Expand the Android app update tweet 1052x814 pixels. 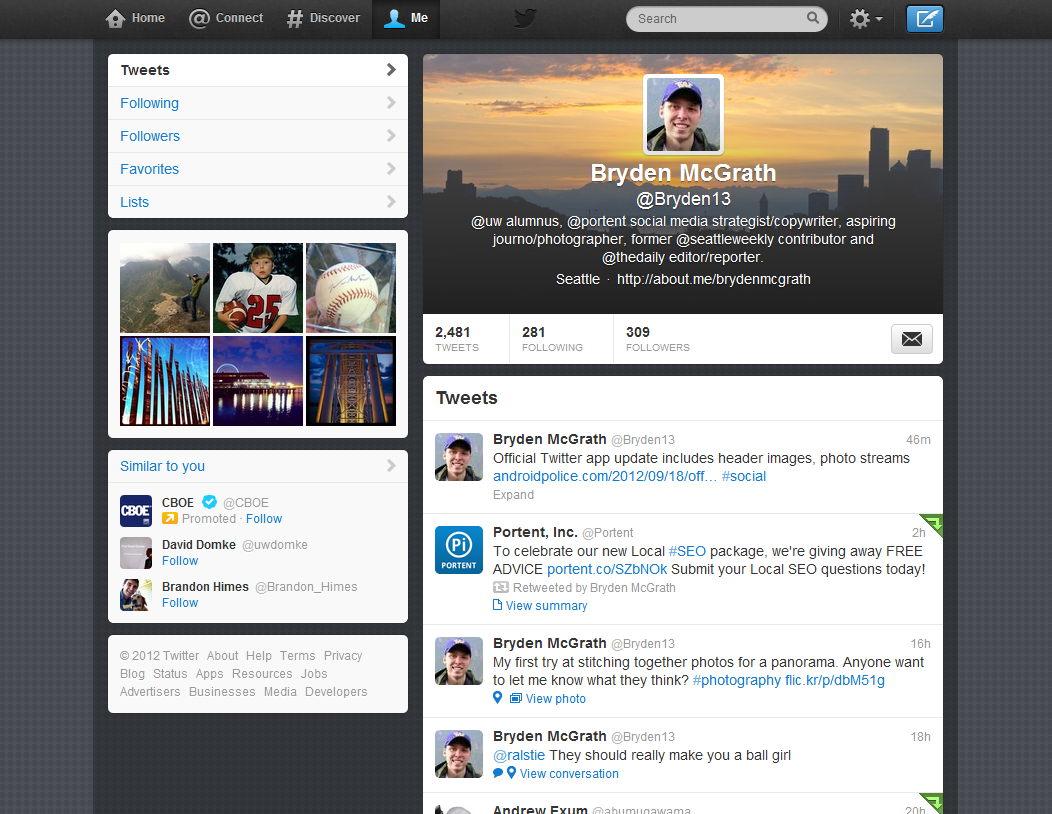[513, 494]
